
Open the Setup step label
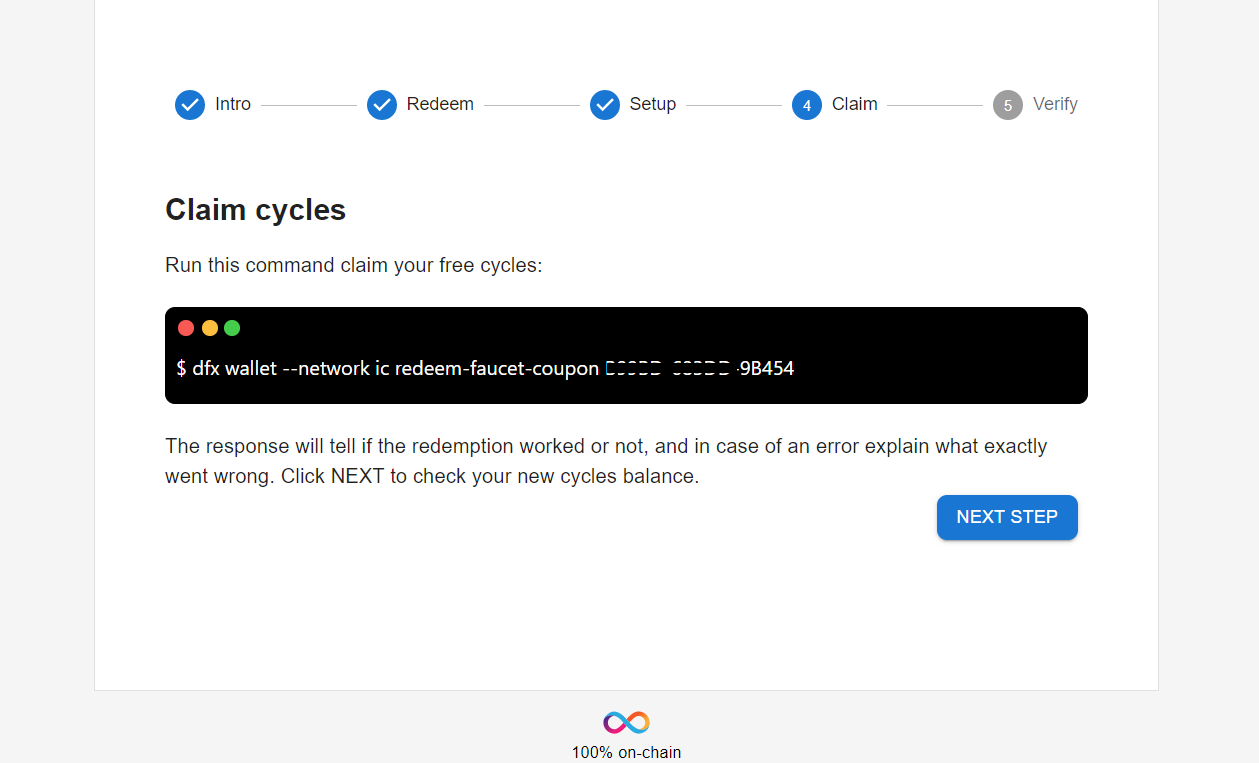[653, 104]
